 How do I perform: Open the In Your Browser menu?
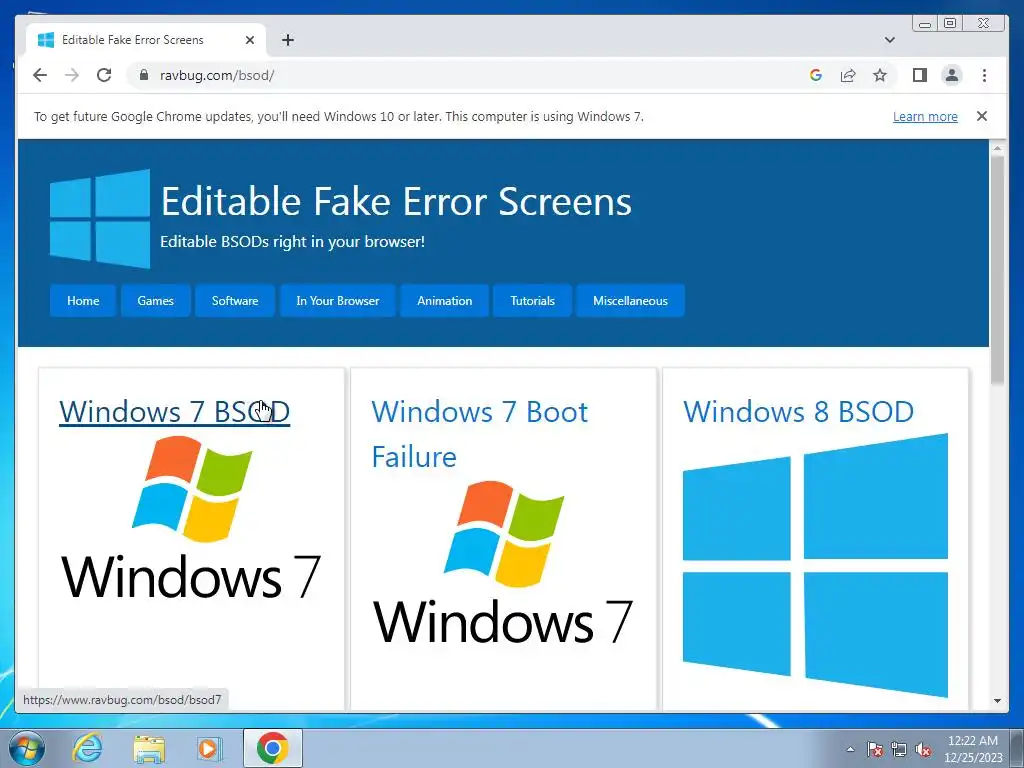tap(338, 300)
